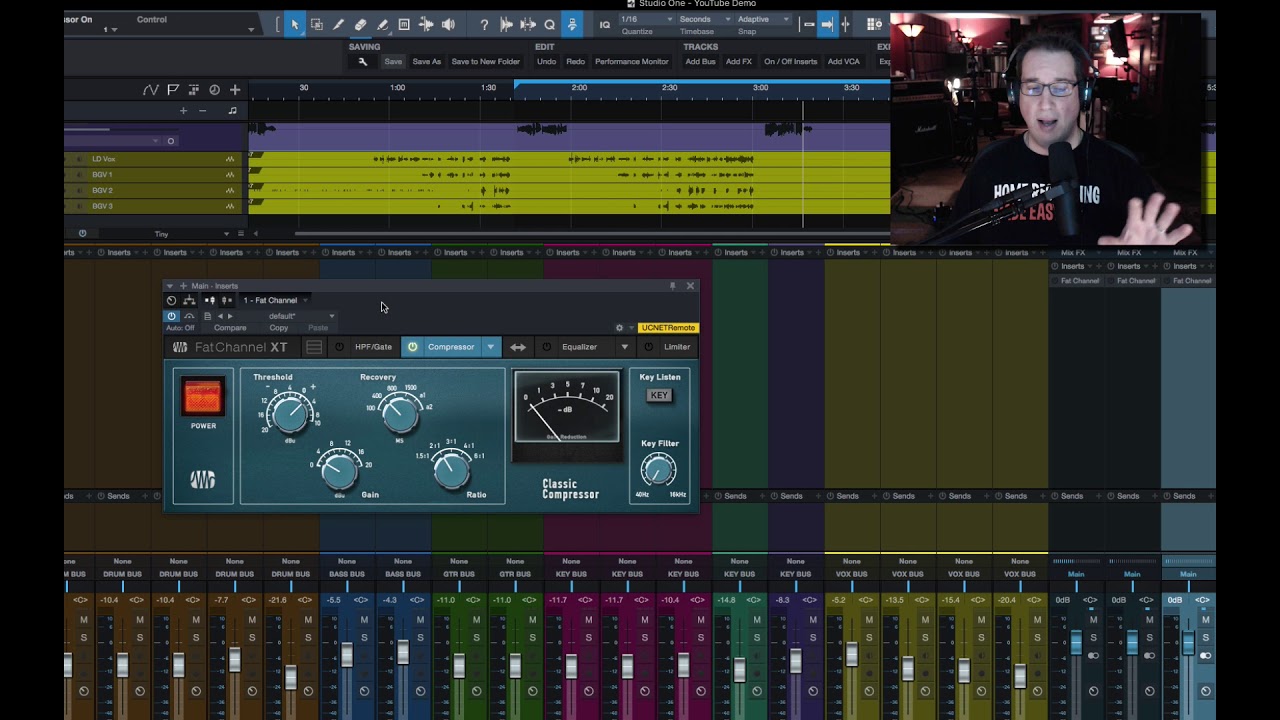
Task: Bypass plugin with blue activate button
Action: click(x=171, y=316)
